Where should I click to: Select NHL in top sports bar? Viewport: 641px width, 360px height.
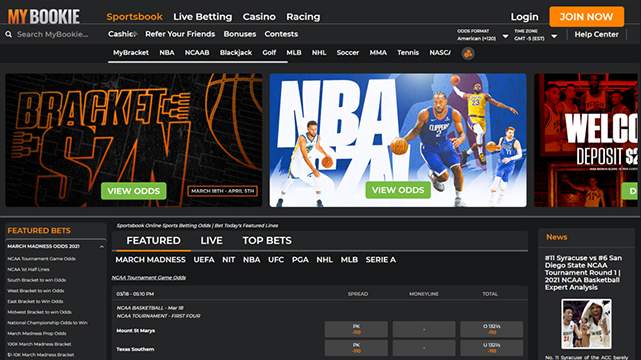tap(319, 53)
